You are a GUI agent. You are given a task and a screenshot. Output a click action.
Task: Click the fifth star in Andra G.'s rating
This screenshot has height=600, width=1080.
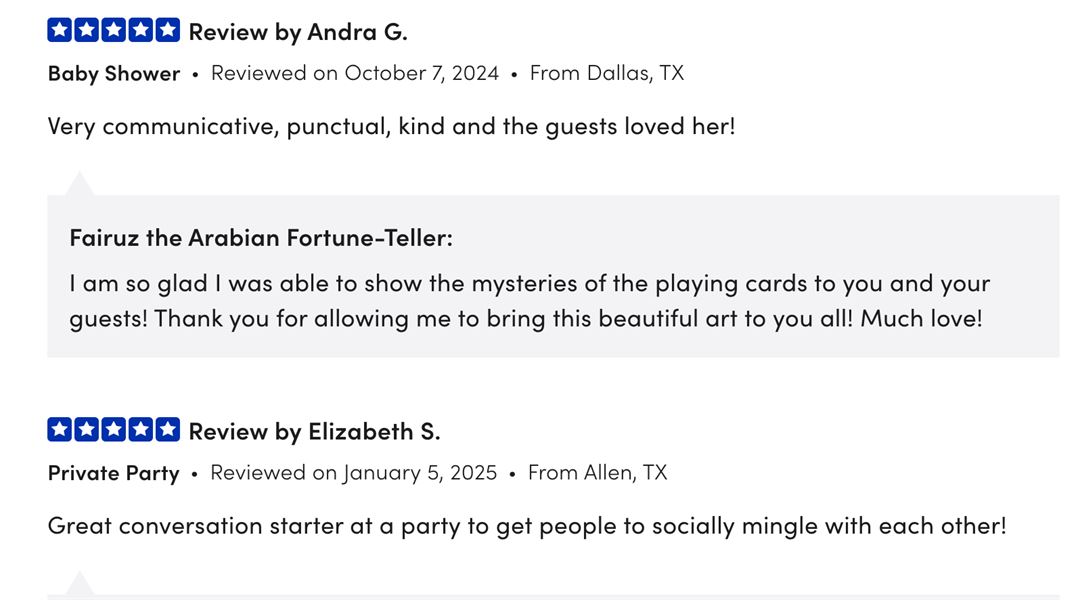point(168,31)
